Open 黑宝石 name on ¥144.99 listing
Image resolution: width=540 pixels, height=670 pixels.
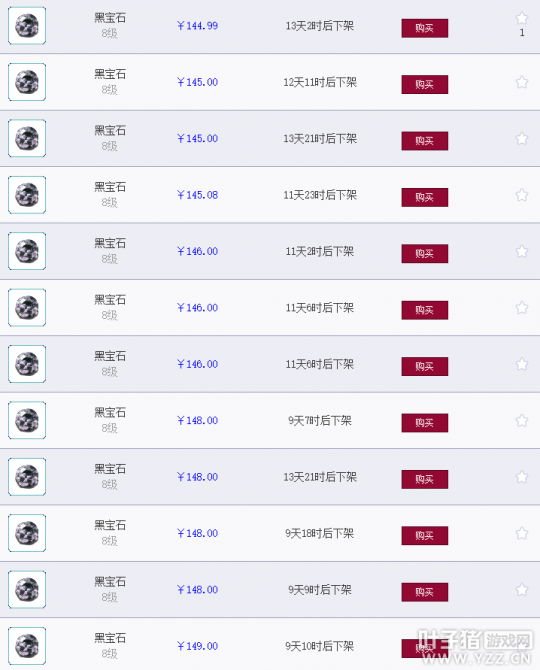point(110,18)
